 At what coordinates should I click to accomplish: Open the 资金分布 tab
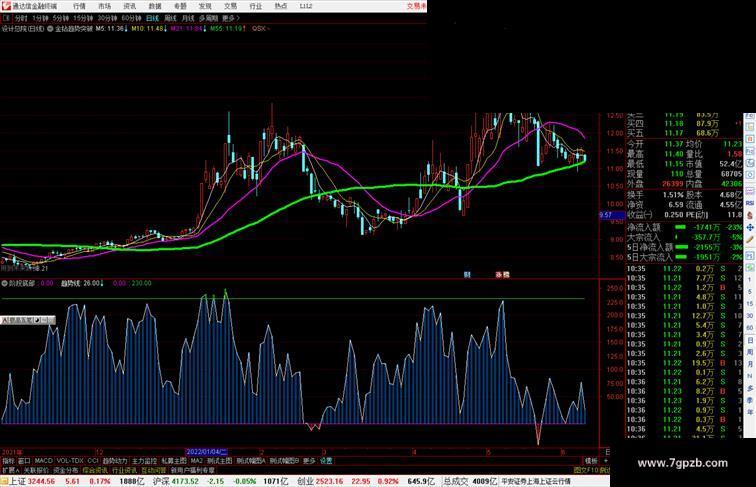click(66, 470)
